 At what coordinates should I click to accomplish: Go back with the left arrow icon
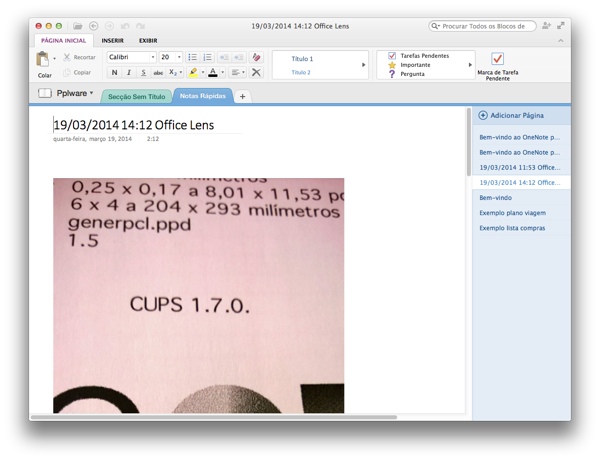[x=93, y=26]
